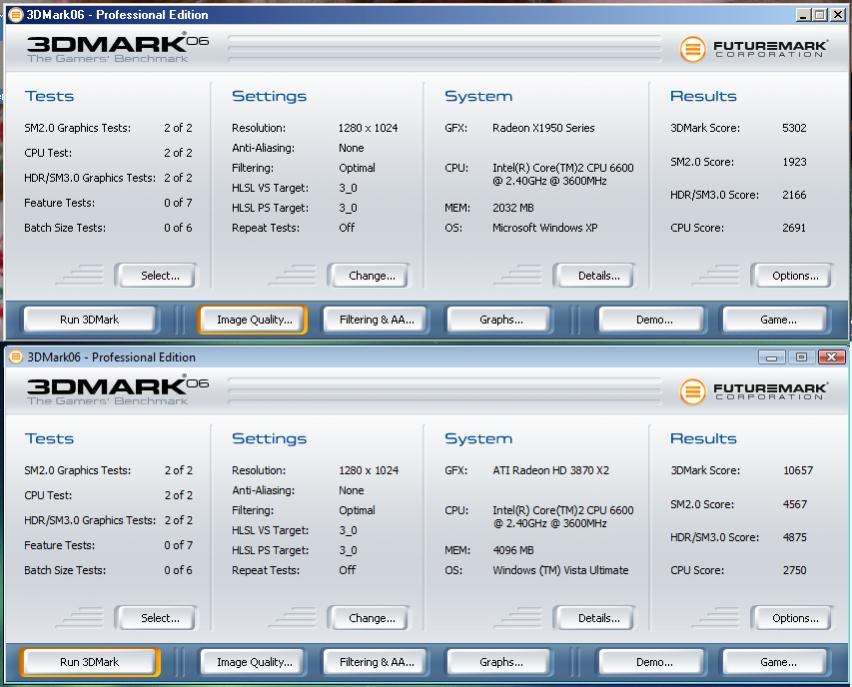Image resolution: width=852 pixels, height=687 pixels.
Task: Click the OS text 'Microsoft Windows XP'
Action: [x=544, y=228]
